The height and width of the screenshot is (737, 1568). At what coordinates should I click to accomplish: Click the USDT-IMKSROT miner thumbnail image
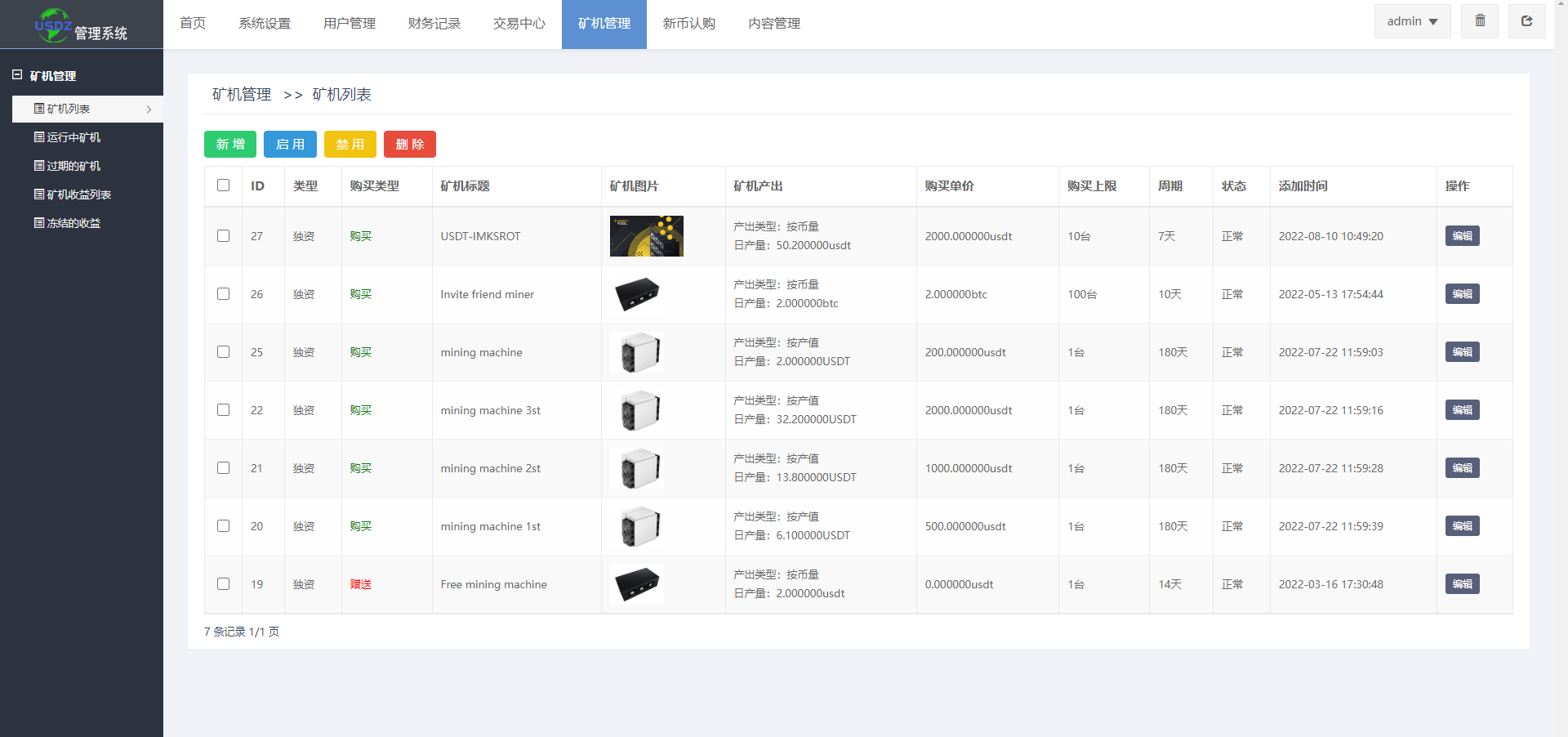[646, 236]
